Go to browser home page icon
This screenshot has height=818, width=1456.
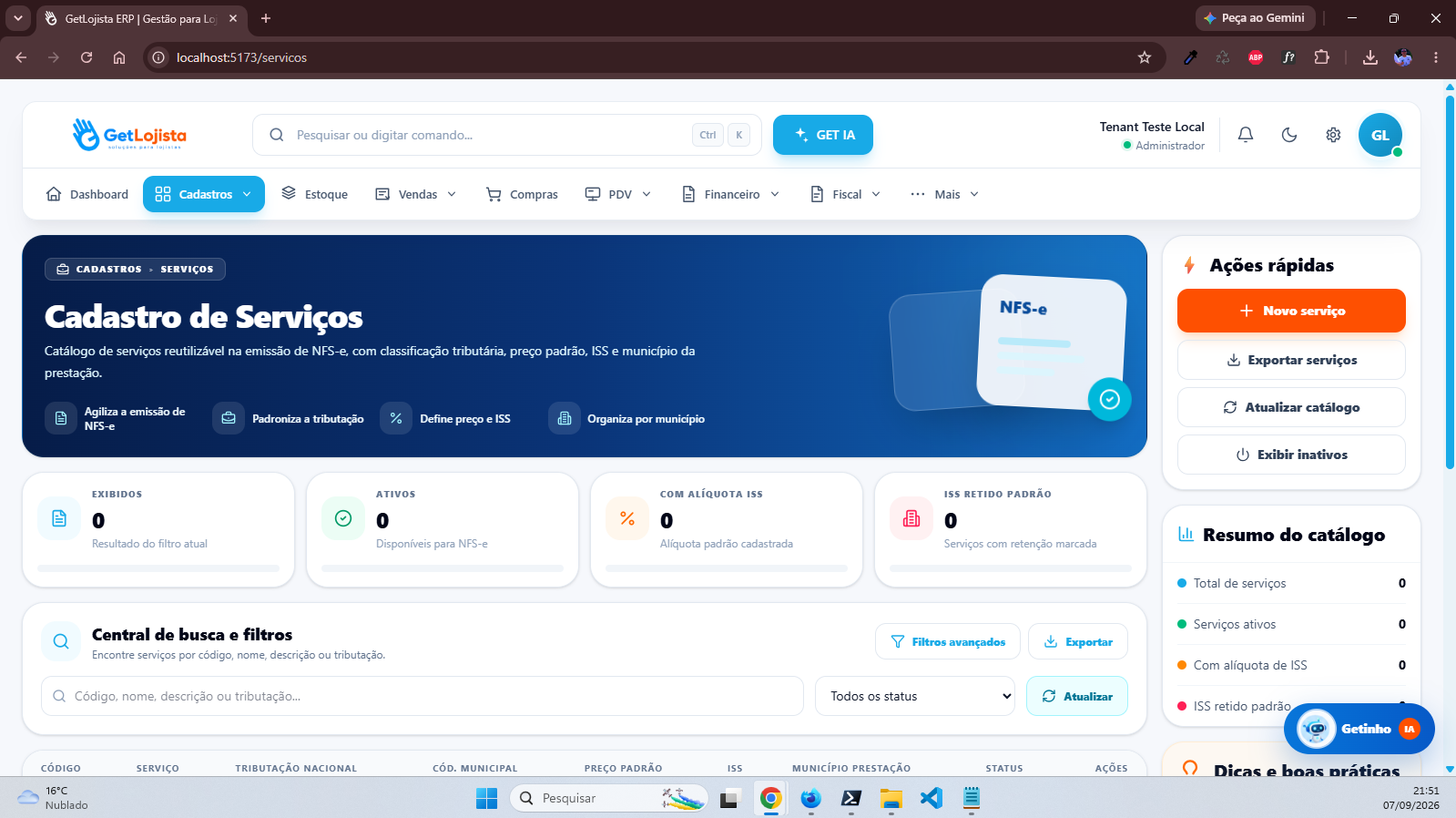[x=119, y=57]
